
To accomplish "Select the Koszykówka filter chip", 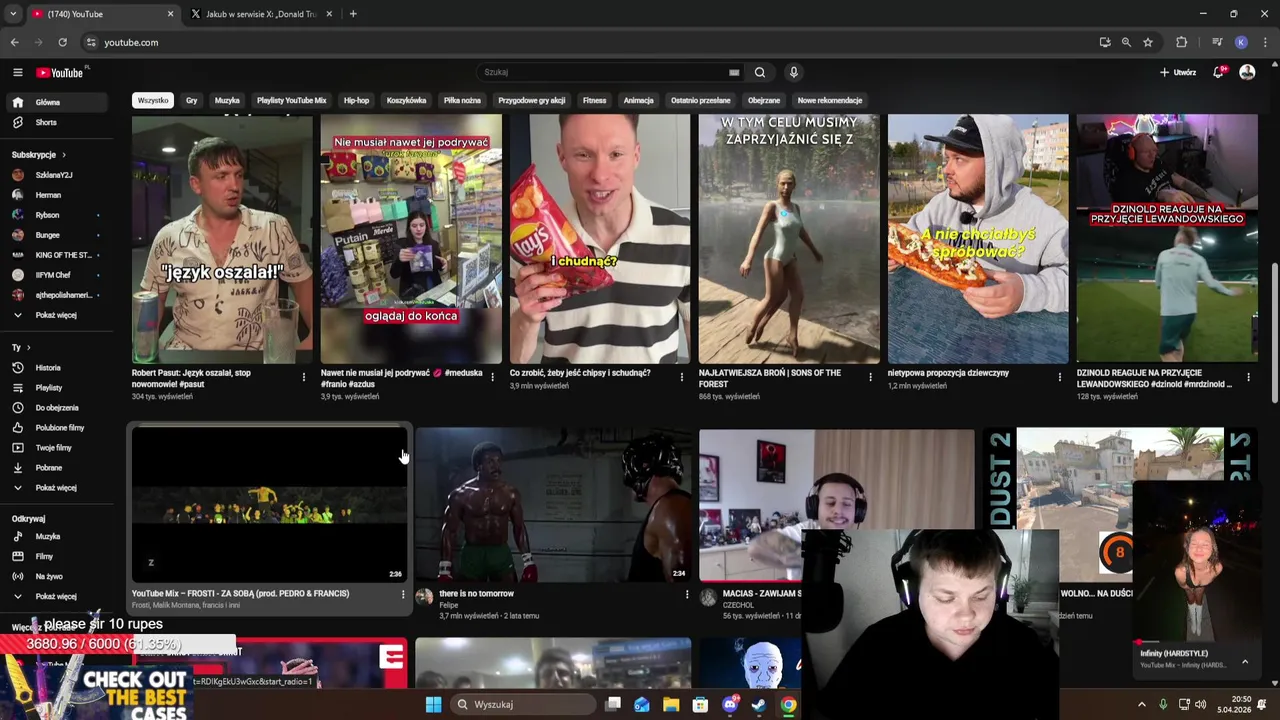I will 406,100.
